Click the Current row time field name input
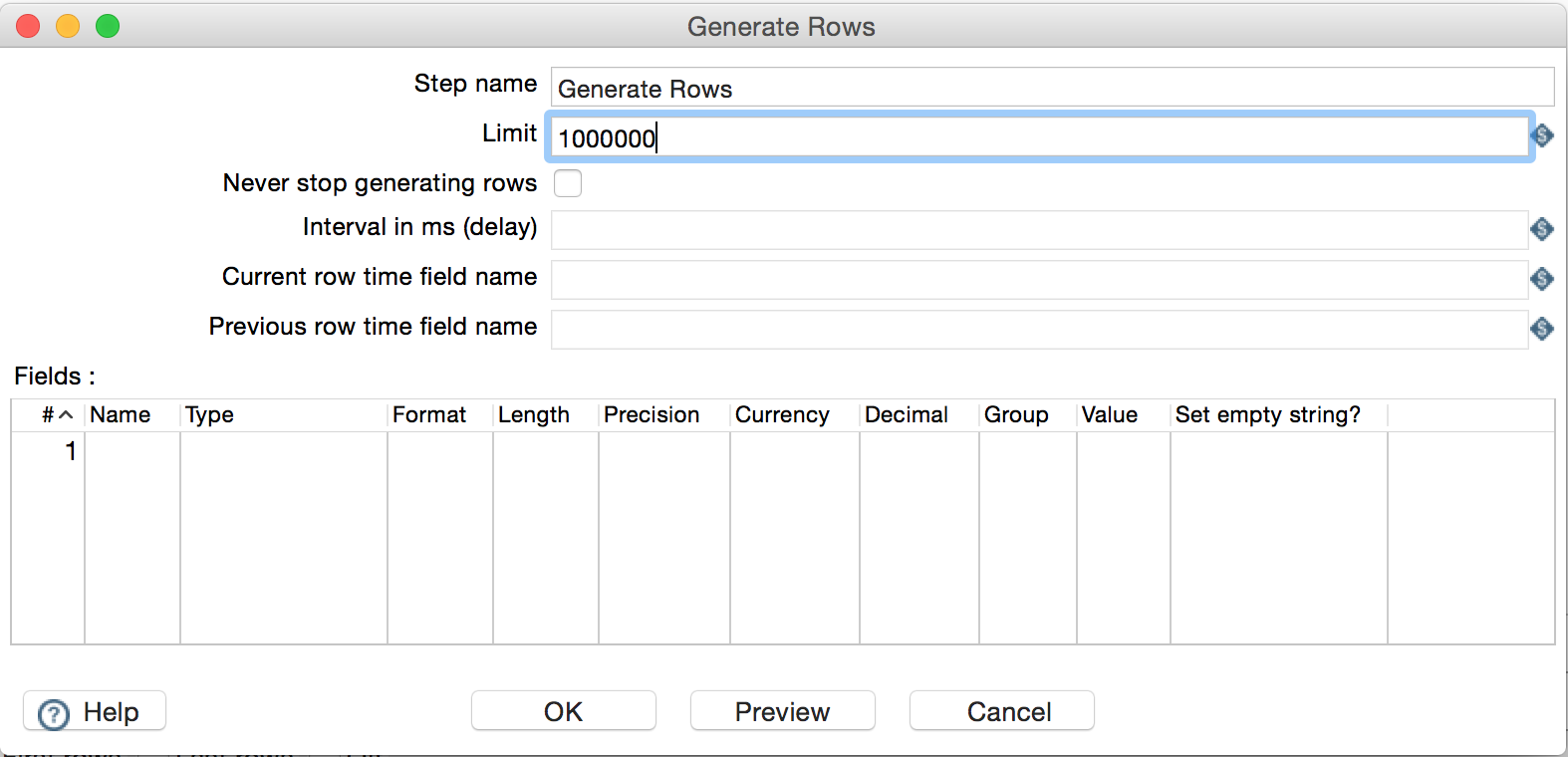 click(1039, 280)
